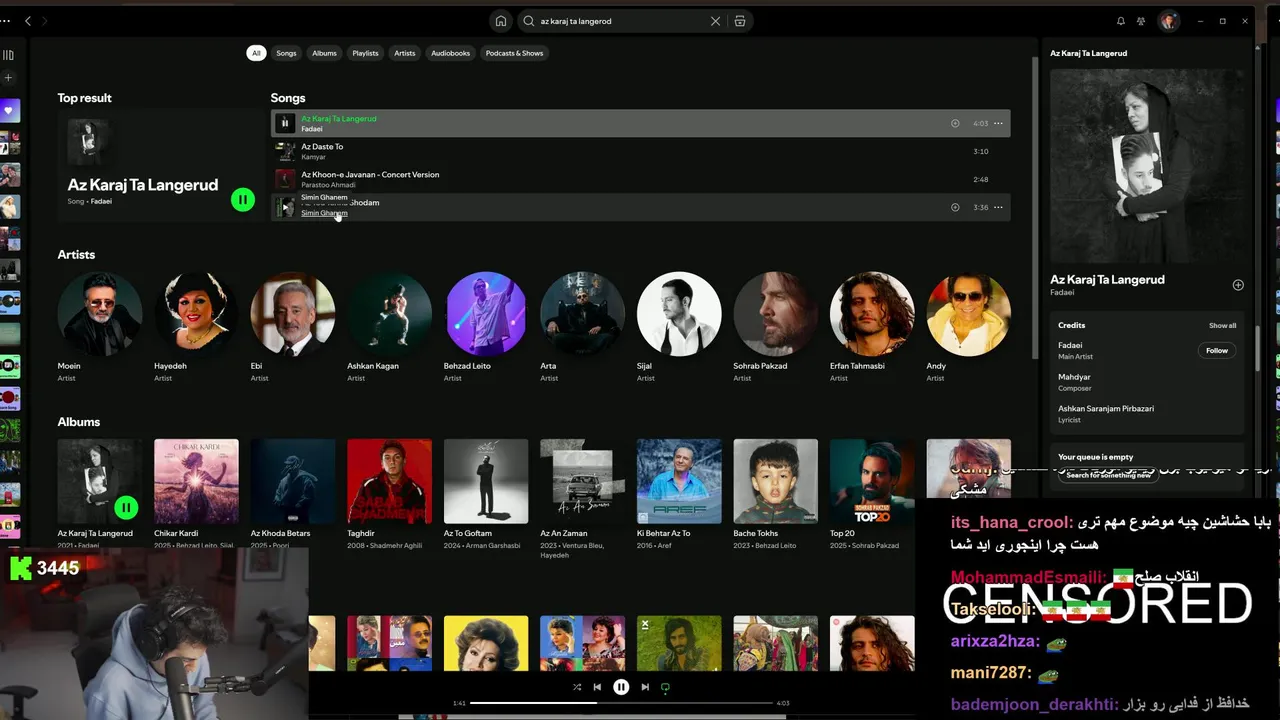Viewport: 1280px width, 720px height.
Task: Follow Fadaei in Credits
Action: 1217,351
